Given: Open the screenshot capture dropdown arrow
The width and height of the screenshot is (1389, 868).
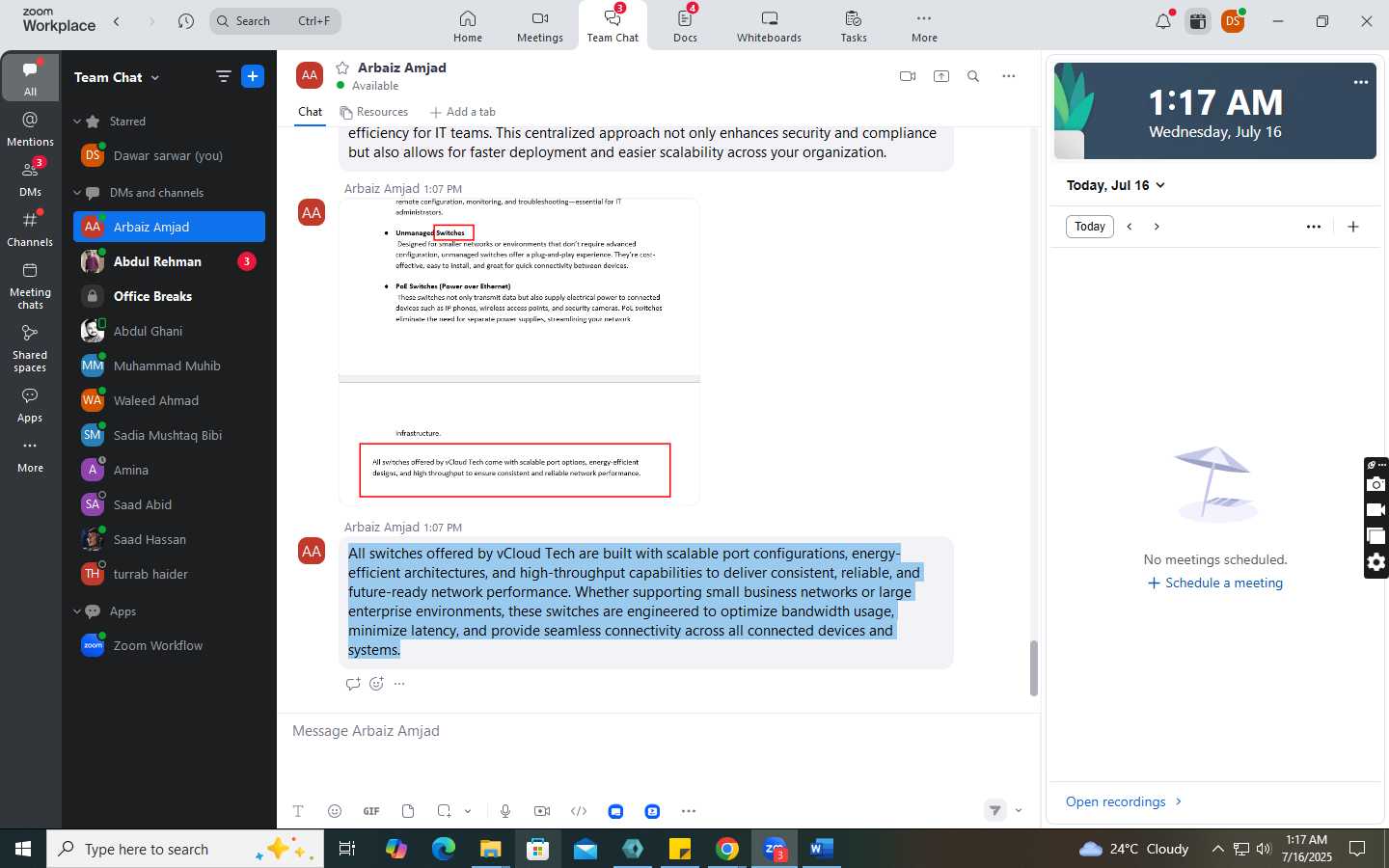Looking at the screenshot, I should click(x=468, y=811).
